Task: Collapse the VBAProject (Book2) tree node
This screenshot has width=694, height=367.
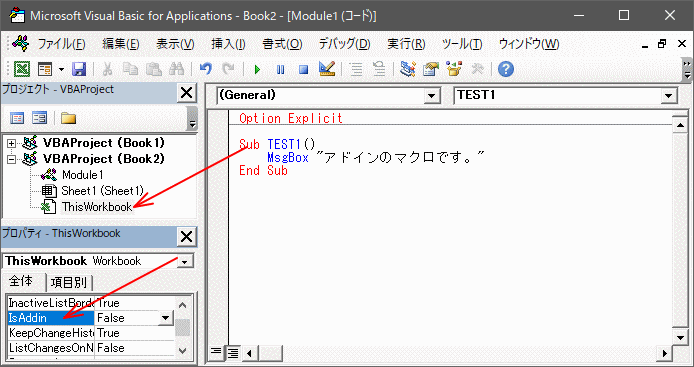Action: pyautogui.click(x=12, y=159)
